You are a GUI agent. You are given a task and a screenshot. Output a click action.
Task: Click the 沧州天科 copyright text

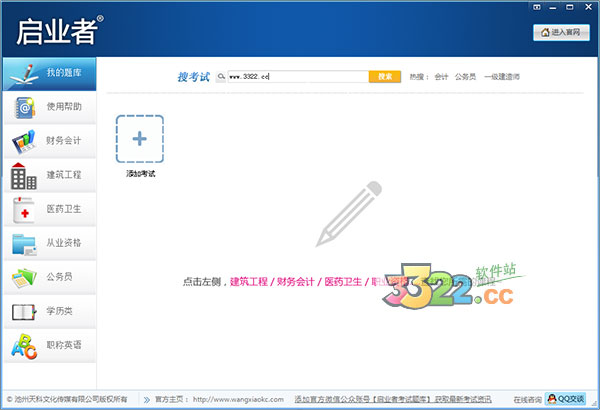(x=67, y=399)
